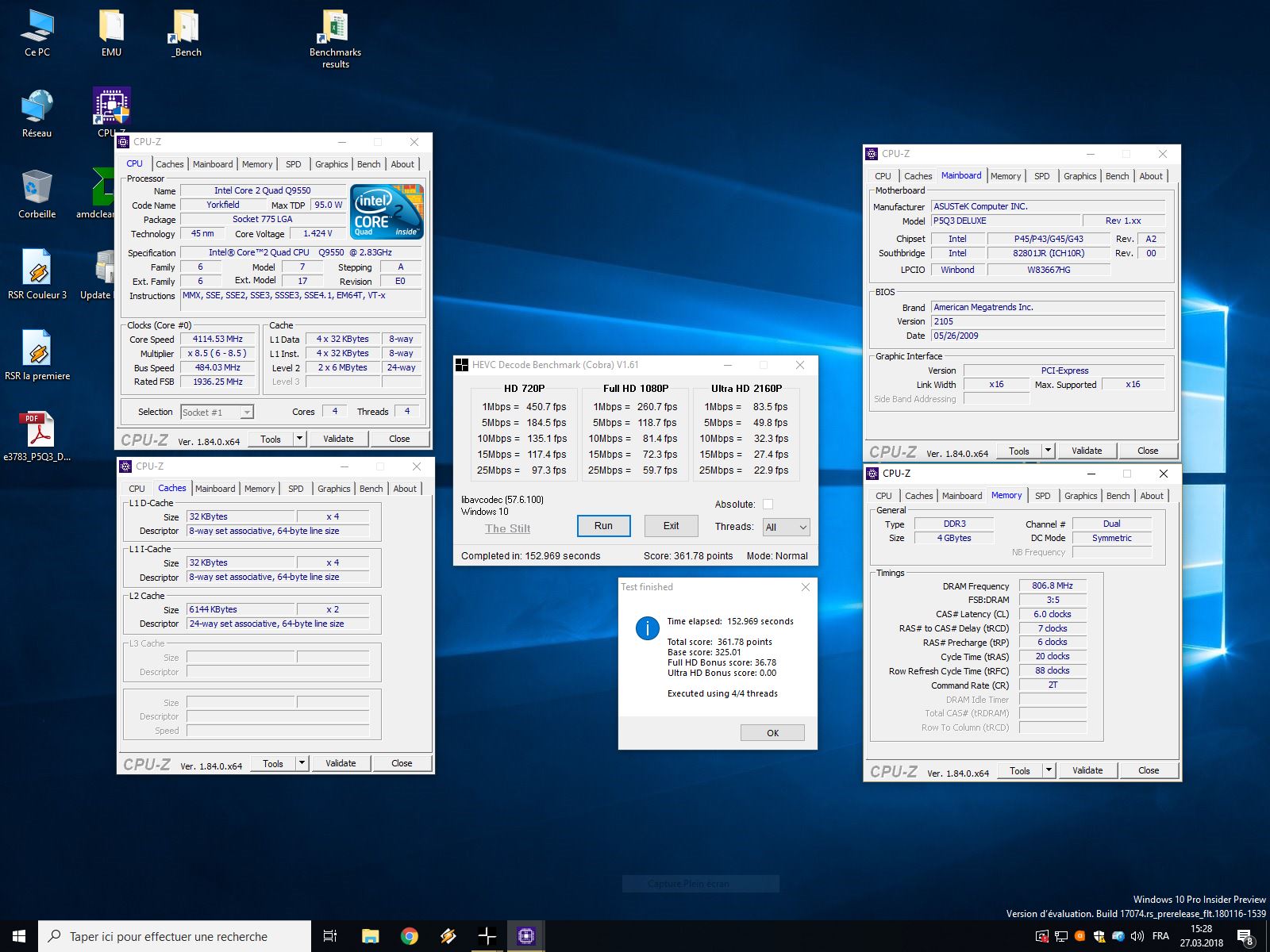Screen dimensions: 1270x952
Task: Click Validate in Mainboard tab window
Action: point(1087,451)
